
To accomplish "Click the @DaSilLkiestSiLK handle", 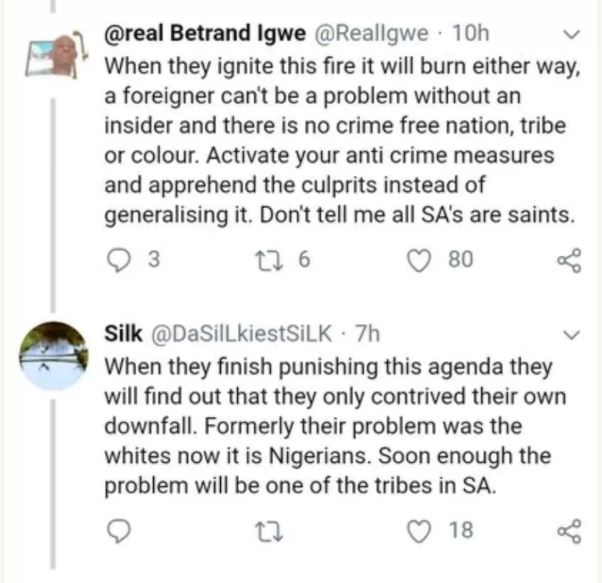I will pos(241,332).
